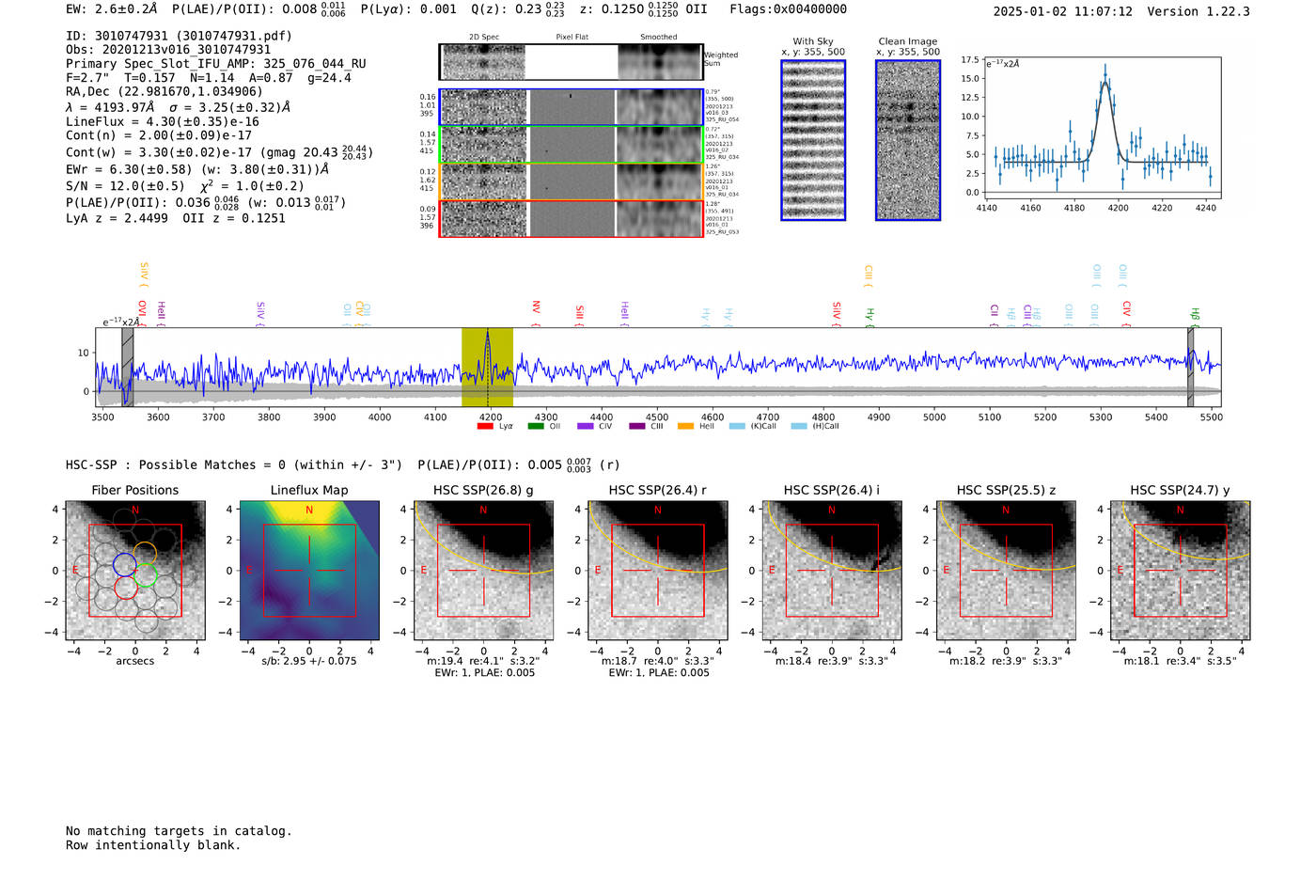Click the 325_RU_054 fiber label

(722, 119)
